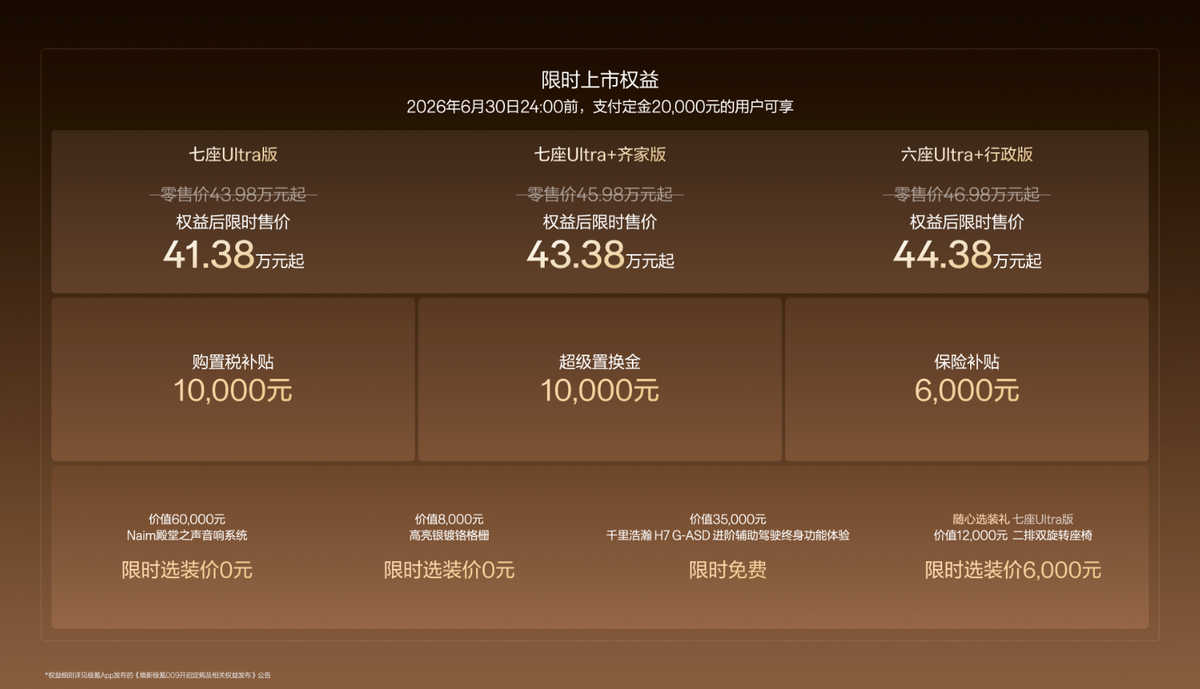Click the struck-through '零售价46.98万元起' price

967,194
